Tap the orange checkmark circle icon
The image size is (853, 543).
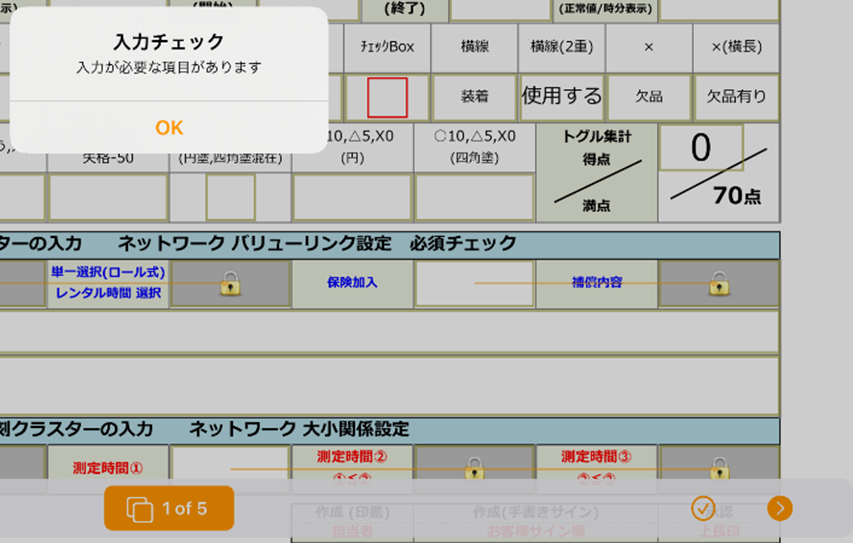[703, 508]
